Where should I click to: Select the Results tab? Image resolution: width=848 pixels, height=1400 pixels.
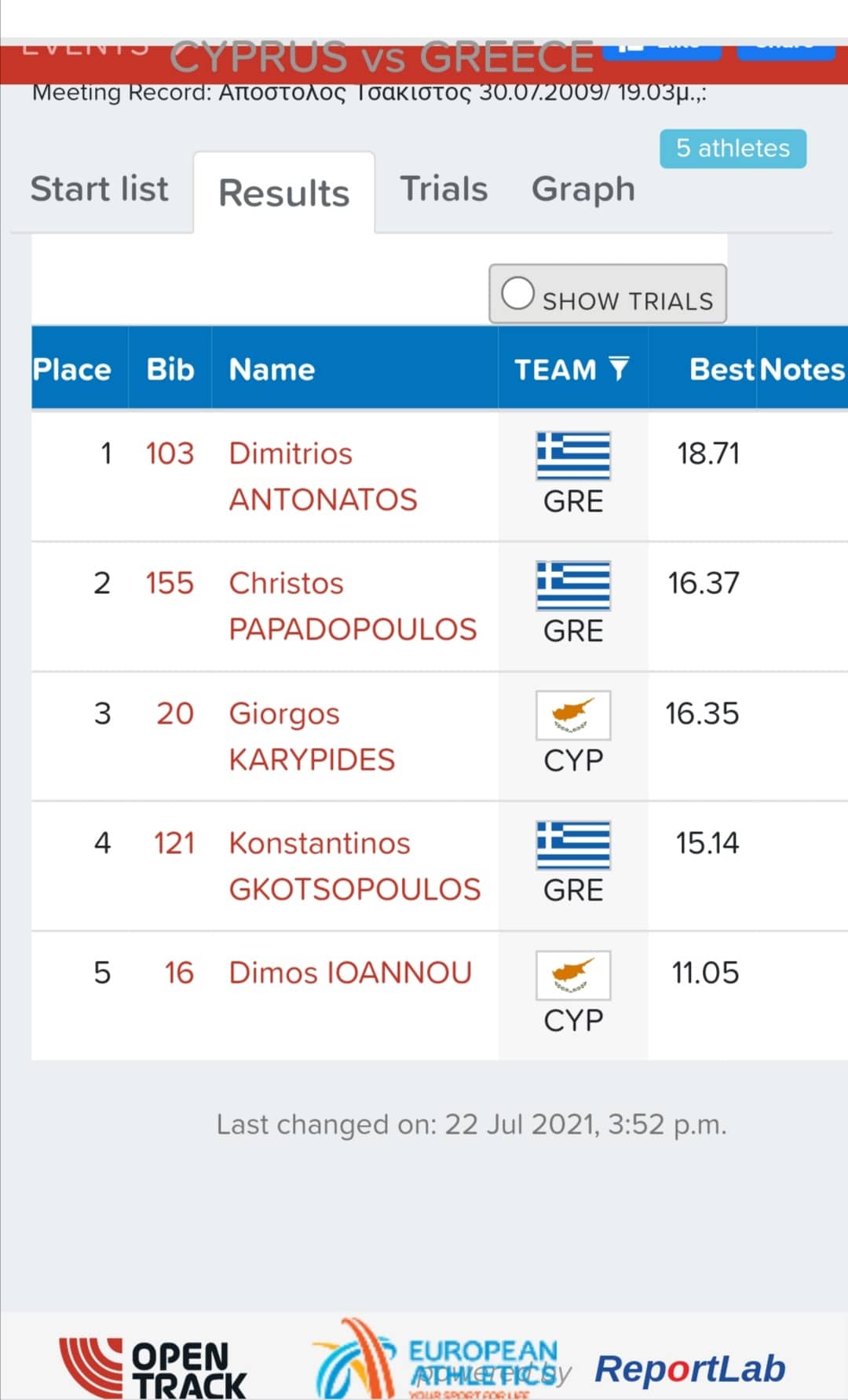283,193
